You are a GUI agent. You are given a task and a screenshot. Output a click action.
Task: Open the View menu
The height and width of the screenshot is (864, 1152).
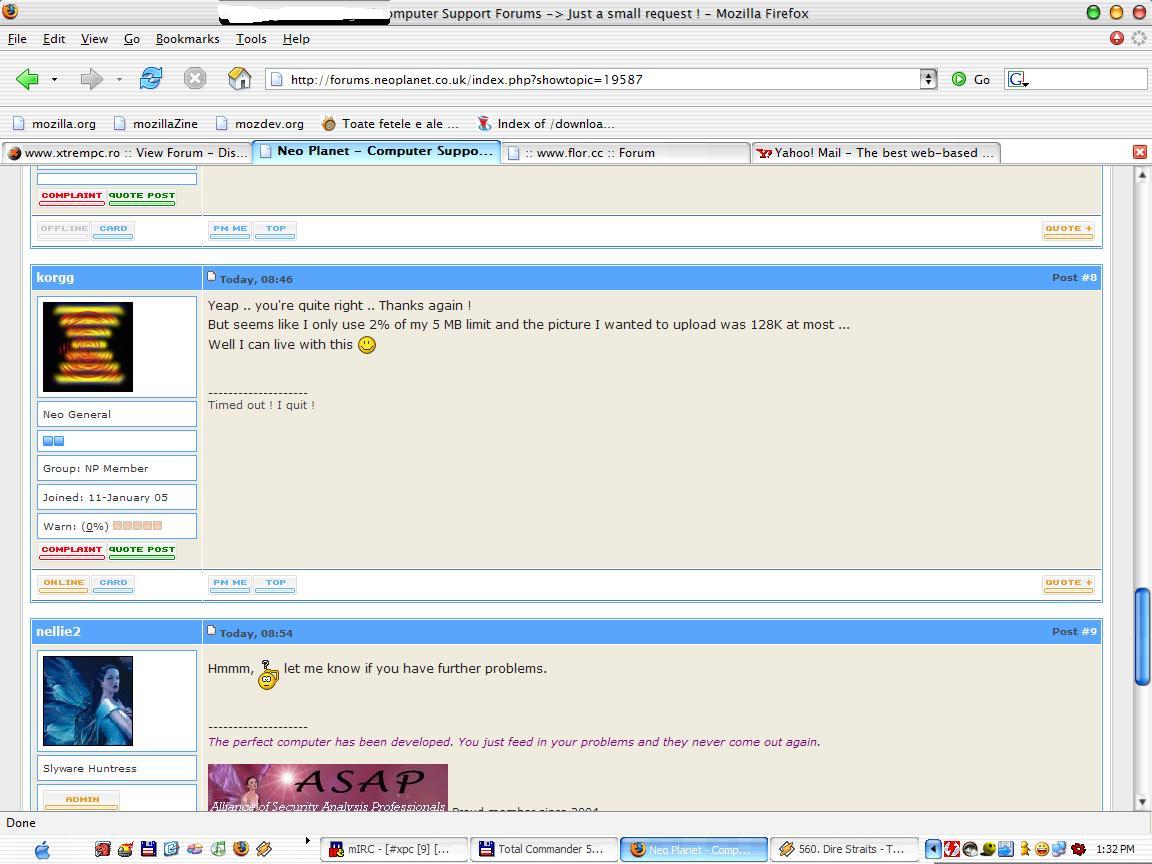pos(94,39)
